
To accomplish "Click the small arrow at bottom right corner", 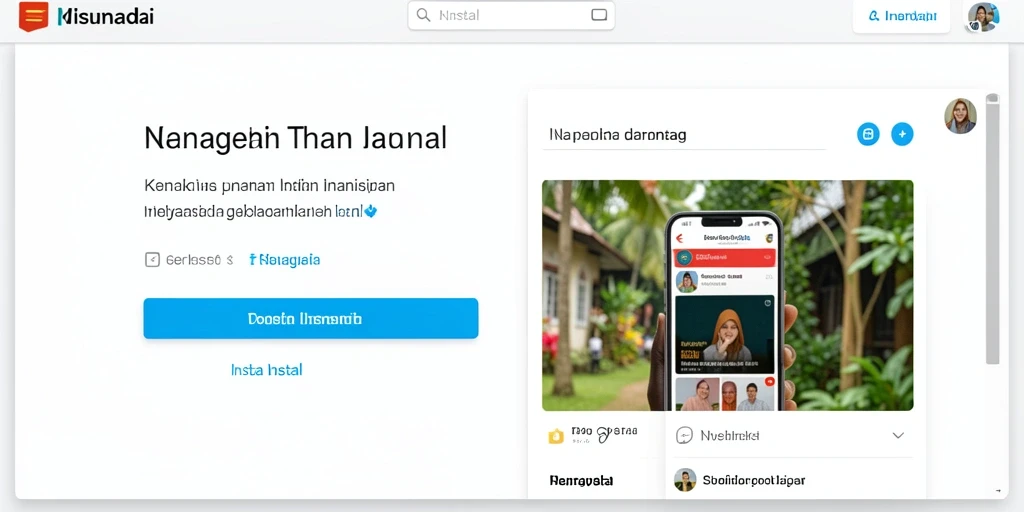I will click(x=997, y=490).
